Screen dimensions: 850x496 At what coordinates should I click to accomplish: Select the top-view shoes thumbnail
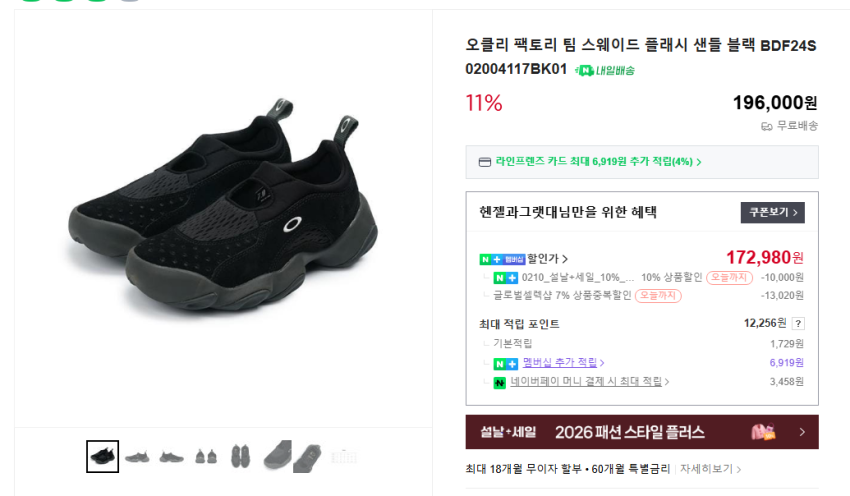pyautogui.click(x=240, y=456)
